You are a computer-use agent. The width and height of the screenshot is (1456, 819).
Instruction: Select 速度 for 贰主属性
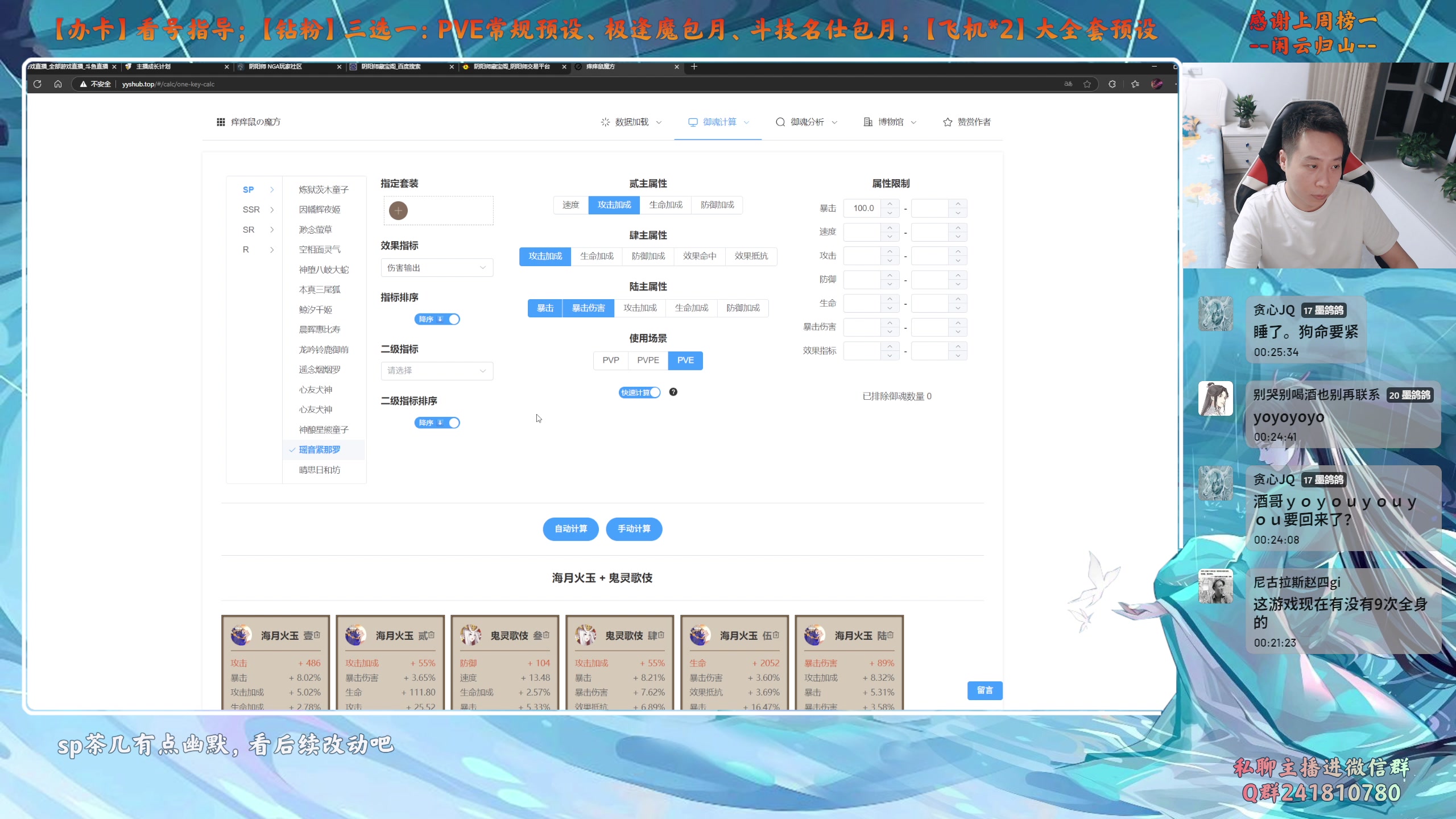click(570, 205)
